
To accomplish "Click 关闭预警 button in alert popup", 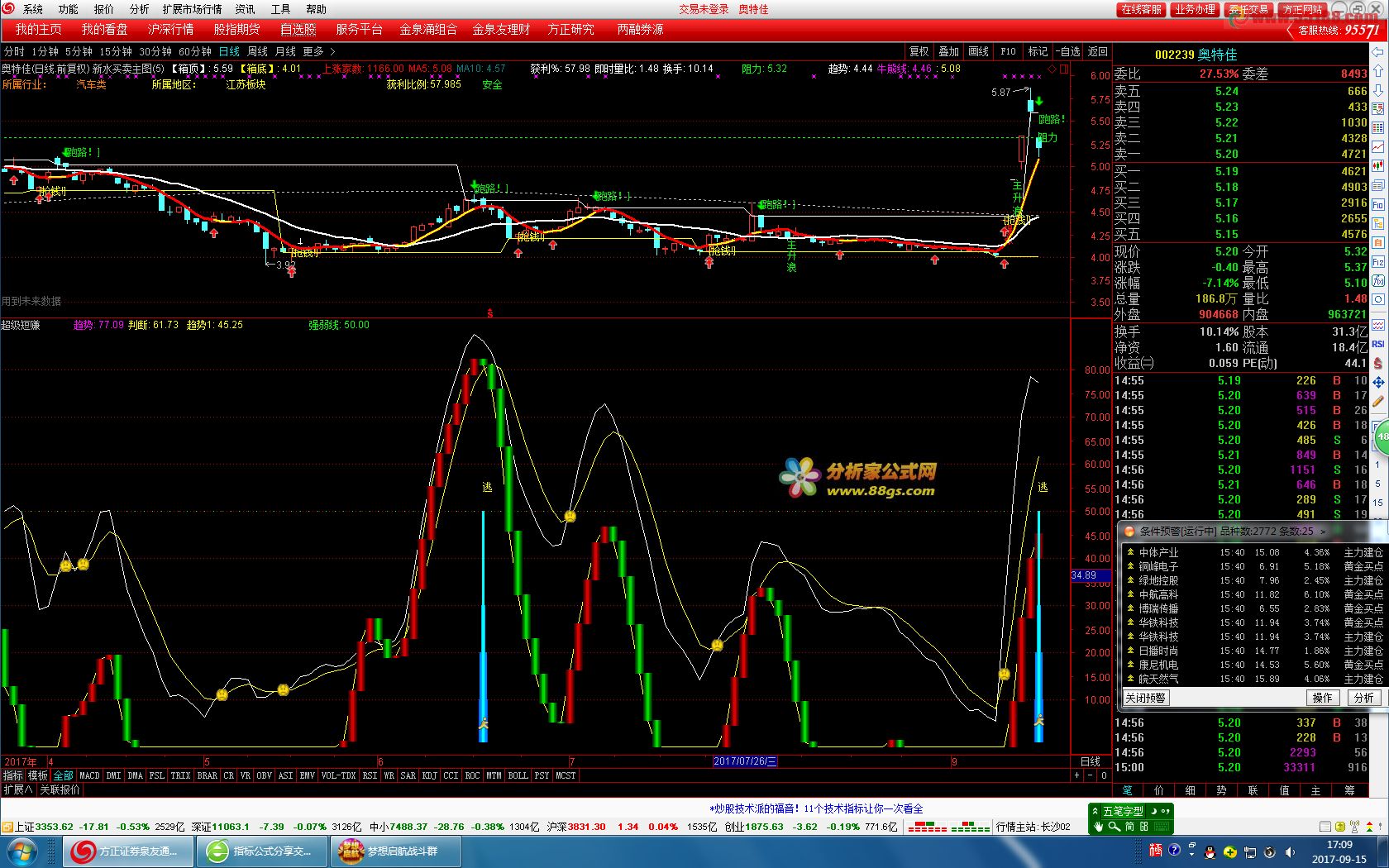I will (x=1145, y=698).
